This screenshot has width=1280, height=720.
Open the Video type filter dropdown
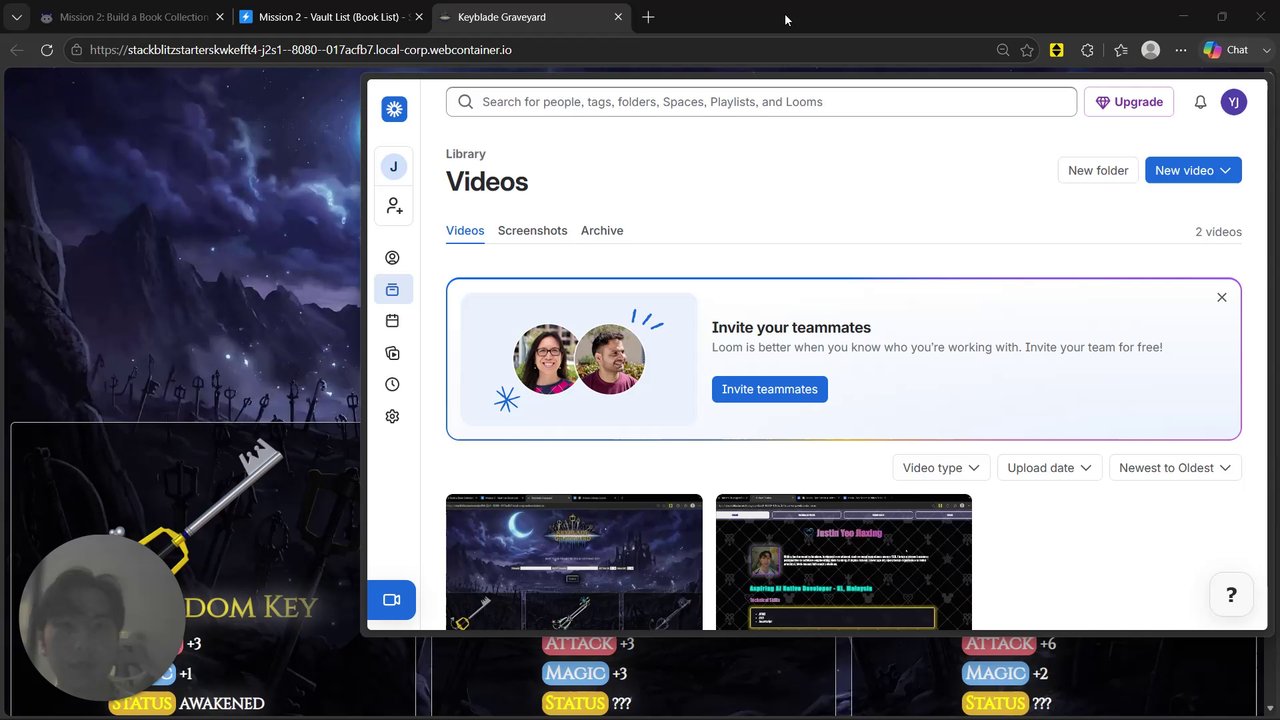pos(941,468)
